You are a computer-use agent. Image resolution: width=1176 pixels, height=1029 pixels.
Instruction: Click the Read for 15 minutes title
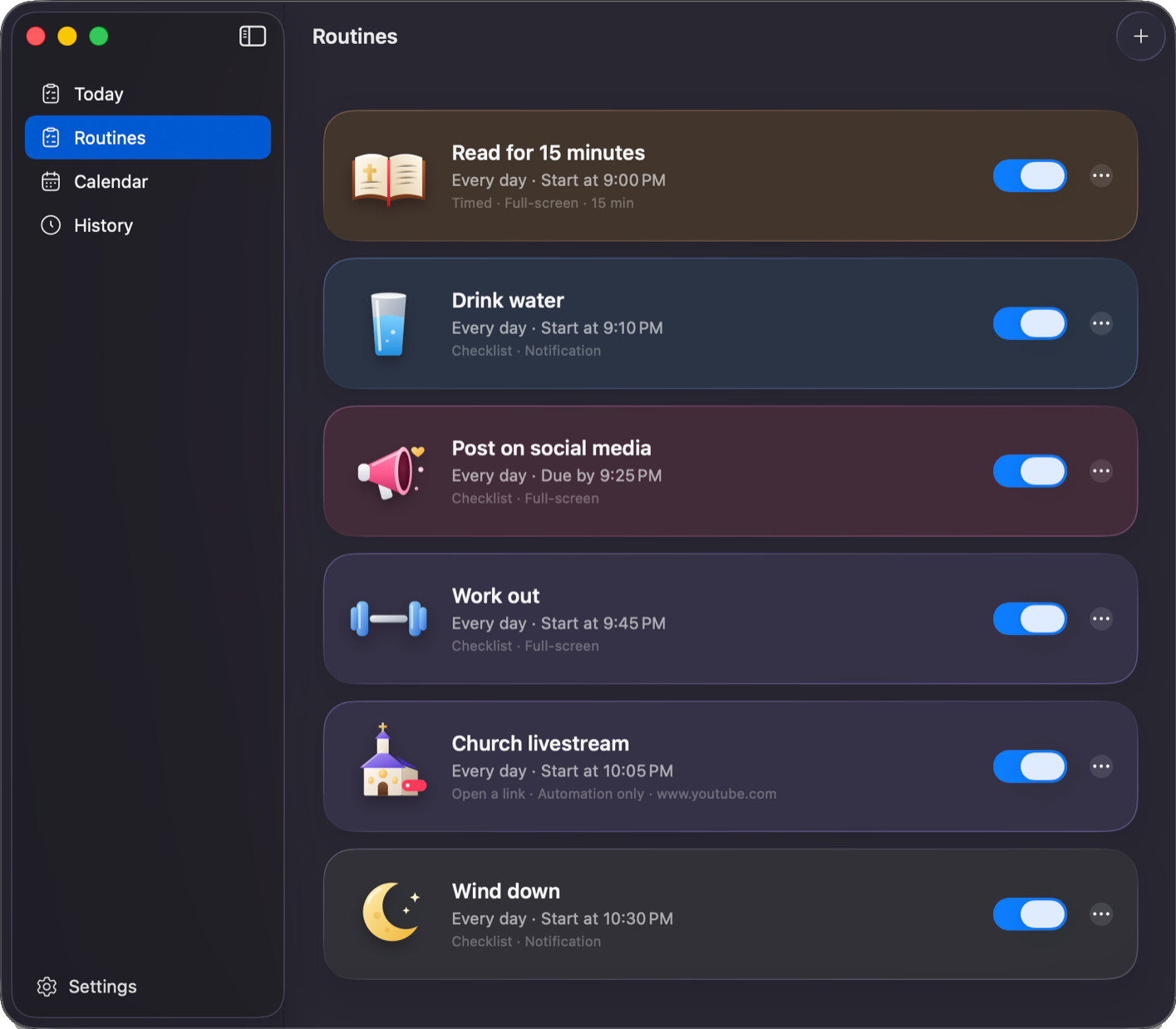(549, 153)
